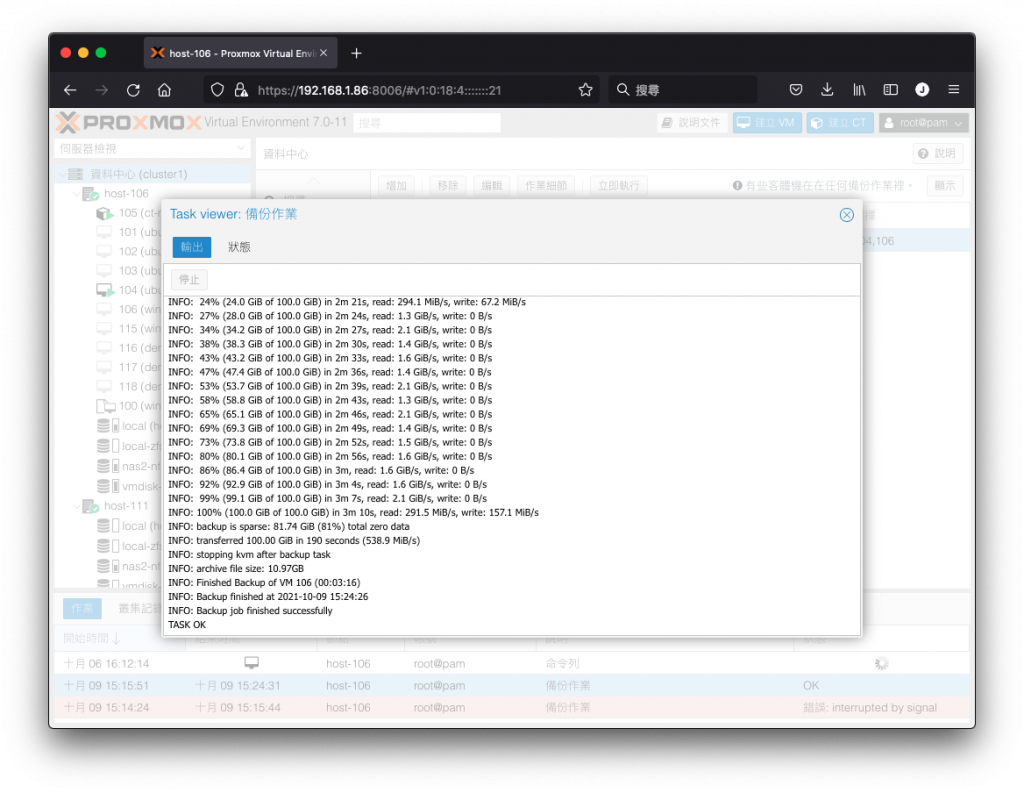1024x793 pixels.
Task: Select VM 106 in the tree
Action: (x=128, y=310)
